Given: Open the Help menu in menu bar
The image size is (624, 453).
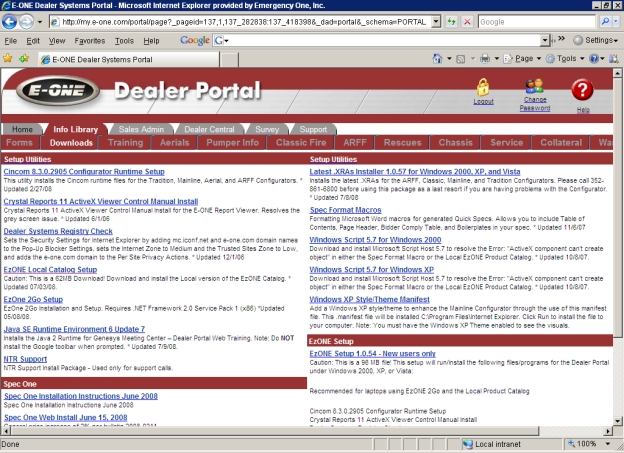Looking at the screenshot, I should 151,41.
